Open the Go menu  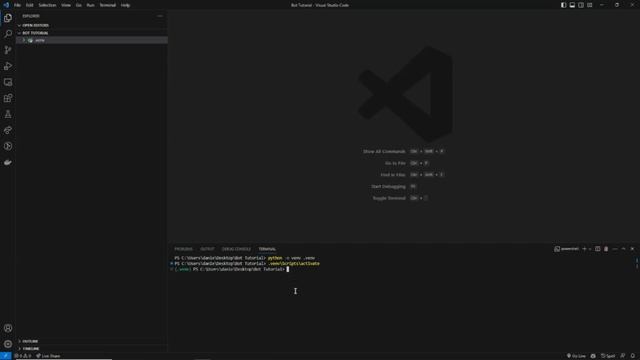tap(78, 5)
